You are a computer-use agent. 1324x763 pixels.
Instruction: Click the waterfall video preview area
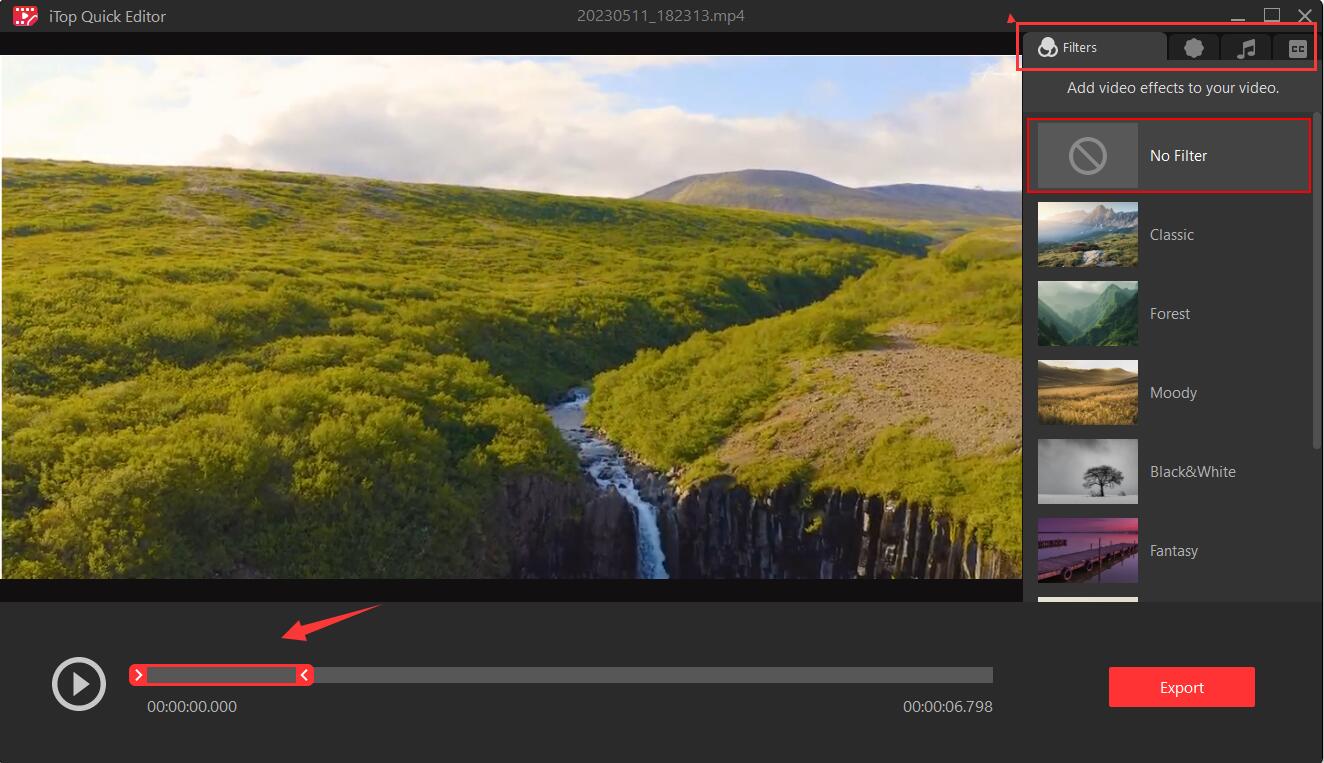pyautogui.click(x=510, y=316)
